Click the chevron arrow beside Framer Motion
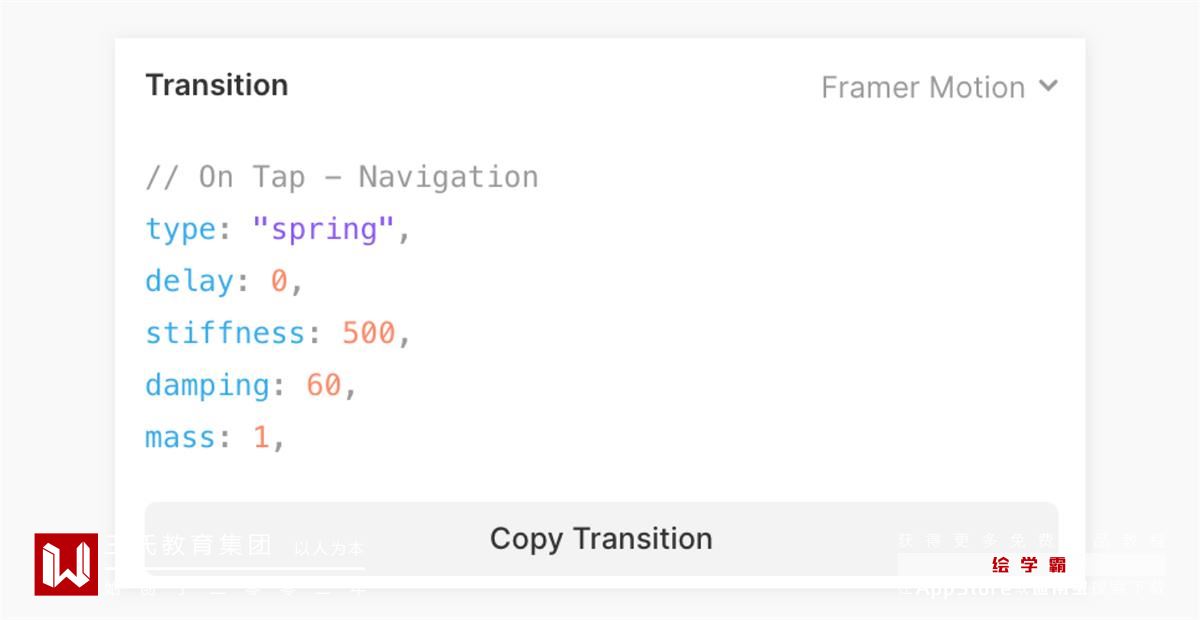Screen dimensions: 1200x620 (1047, 86)
